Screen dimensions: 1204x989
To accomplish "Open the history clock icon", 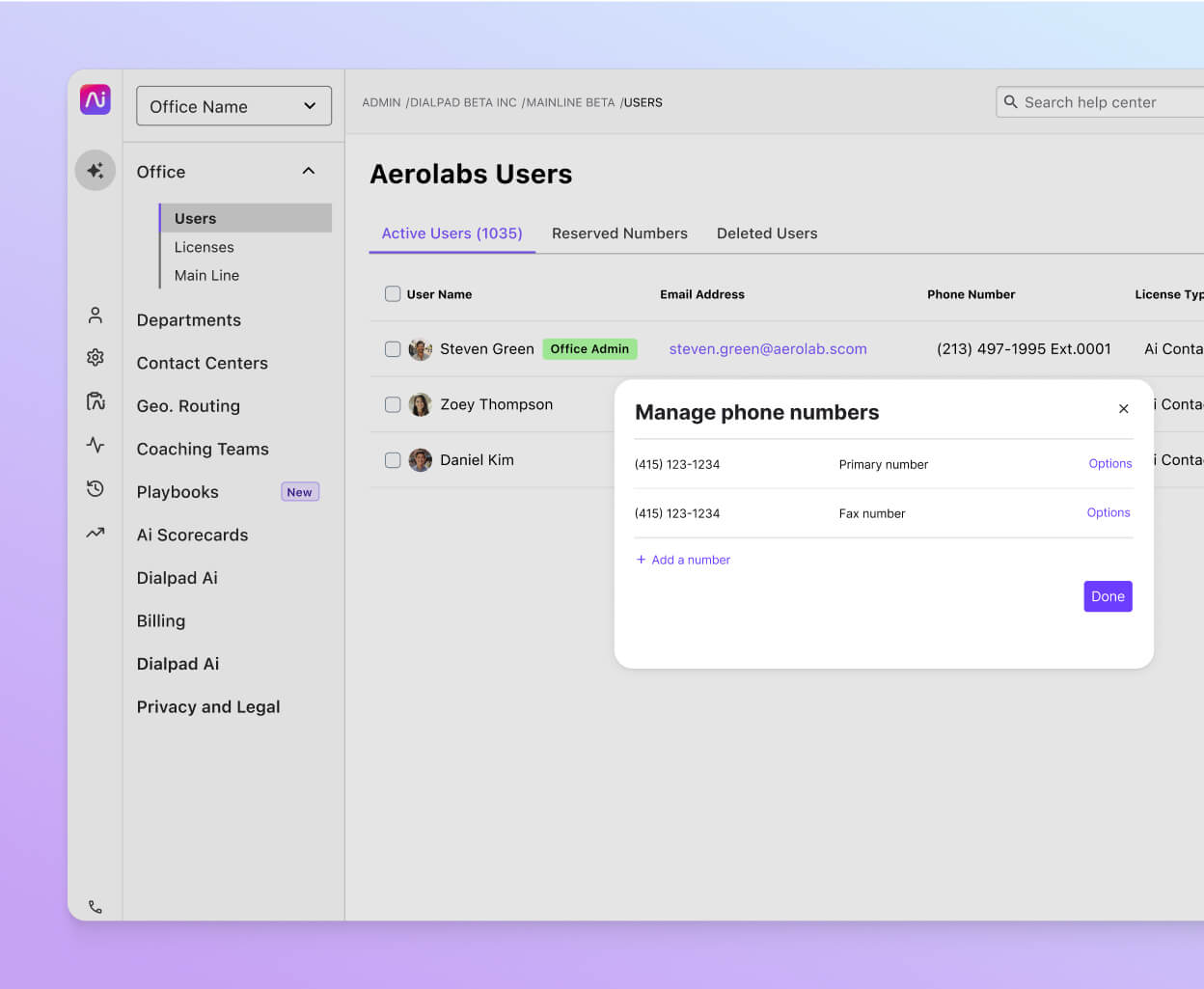I will click(95, 488).
